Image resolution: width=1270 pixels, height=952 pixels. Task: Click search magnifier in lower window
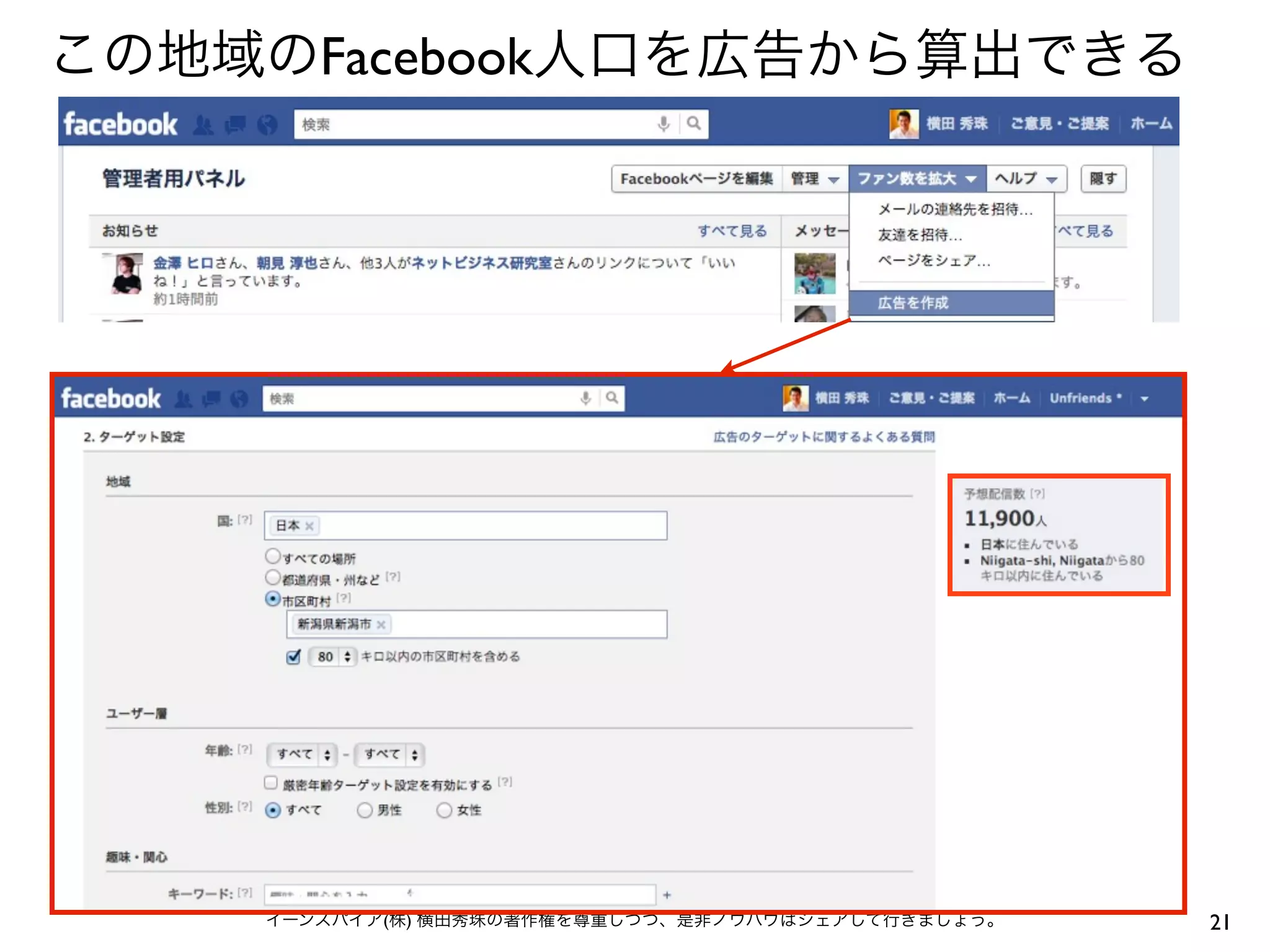[612, 398]
